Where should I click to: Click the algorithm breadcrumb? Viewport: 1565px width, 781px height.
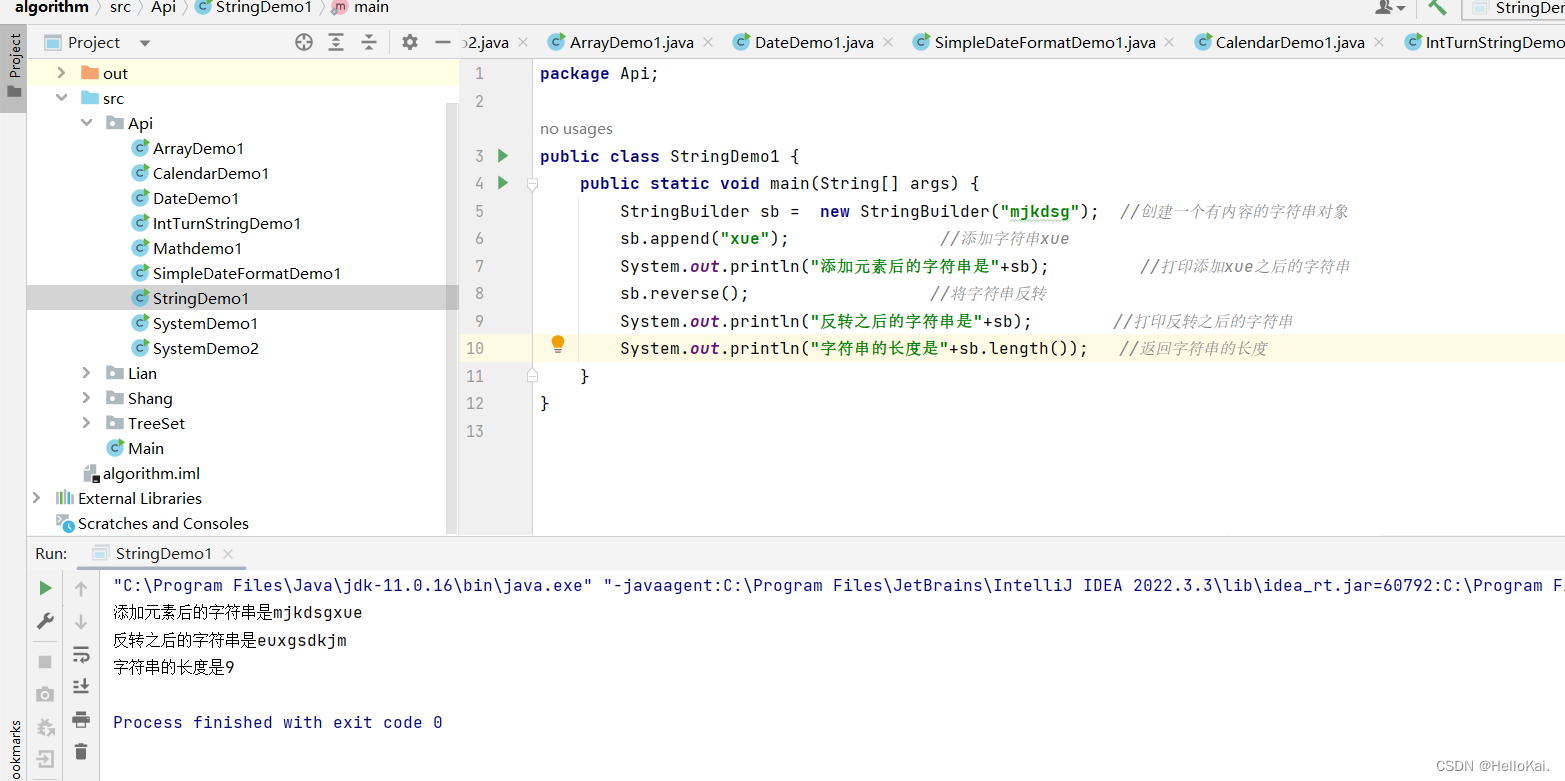52,7
